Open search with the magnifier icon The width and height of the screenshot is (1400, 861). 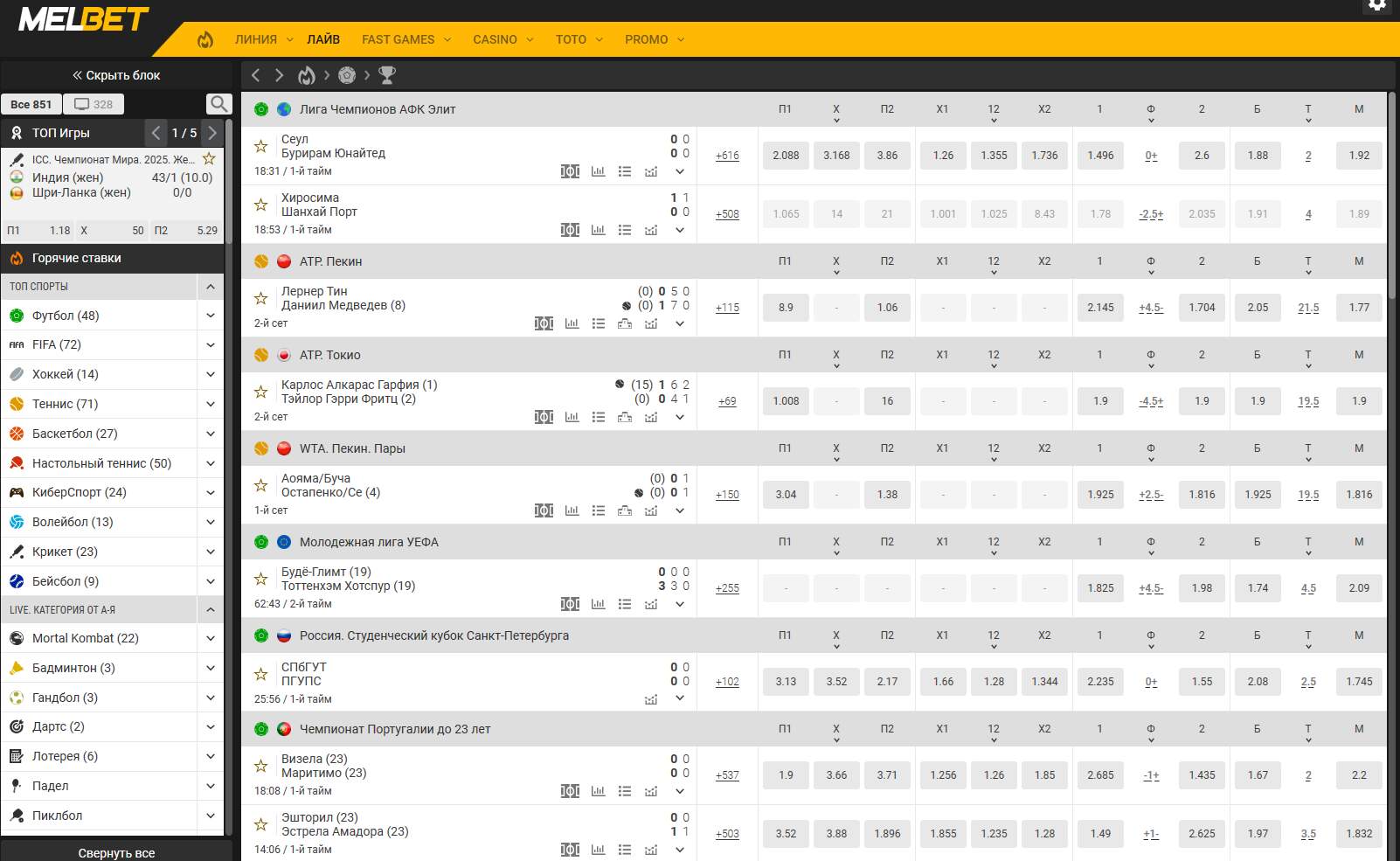pos(218,104)
